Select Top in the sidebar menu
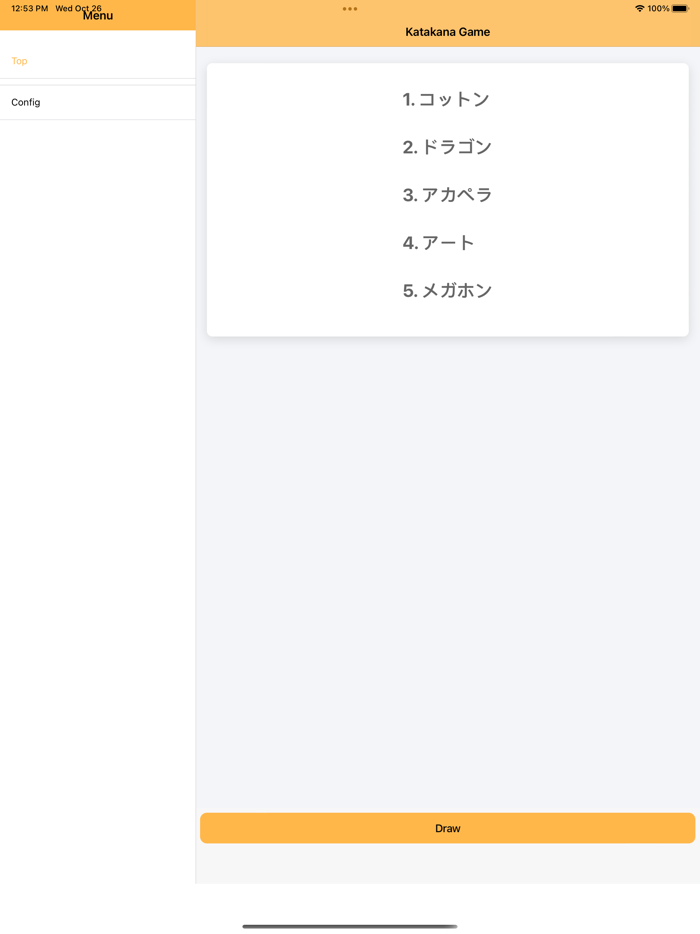The image size is (700, 934). coord(18,61)
